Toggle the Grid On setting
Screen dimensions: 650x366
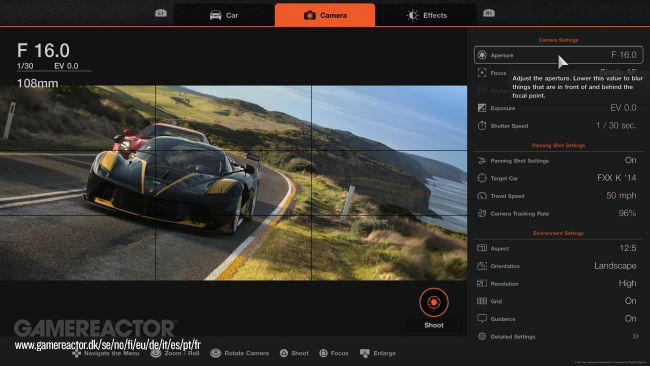click(x=630, y=301)
